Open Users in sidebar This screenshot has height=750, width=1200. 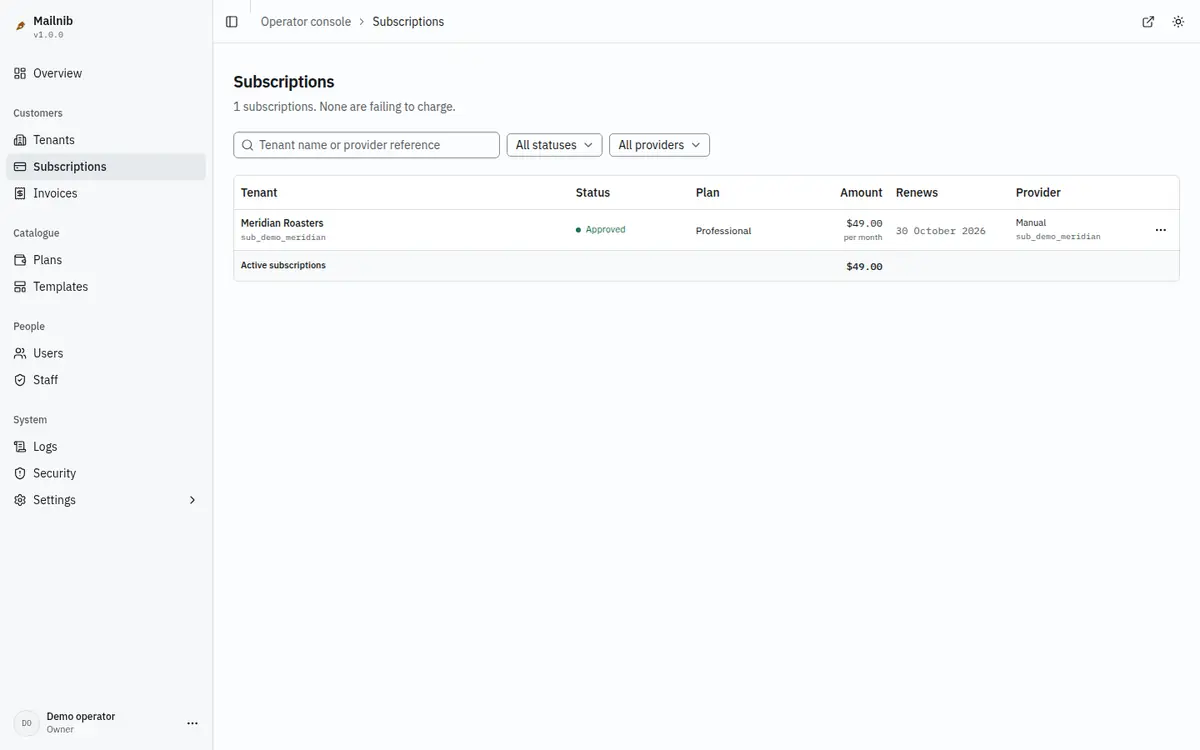106,353
